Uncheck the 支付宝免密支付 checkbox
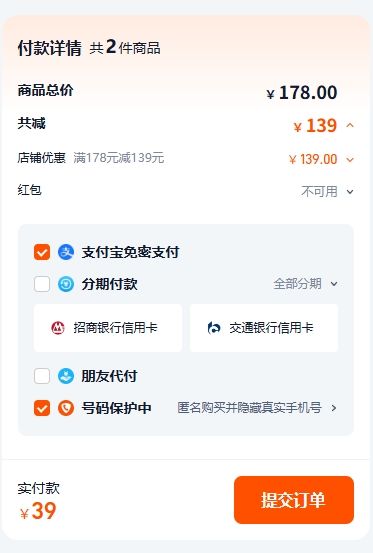This screenshot has width=373, height=553. tap(42, 252)
